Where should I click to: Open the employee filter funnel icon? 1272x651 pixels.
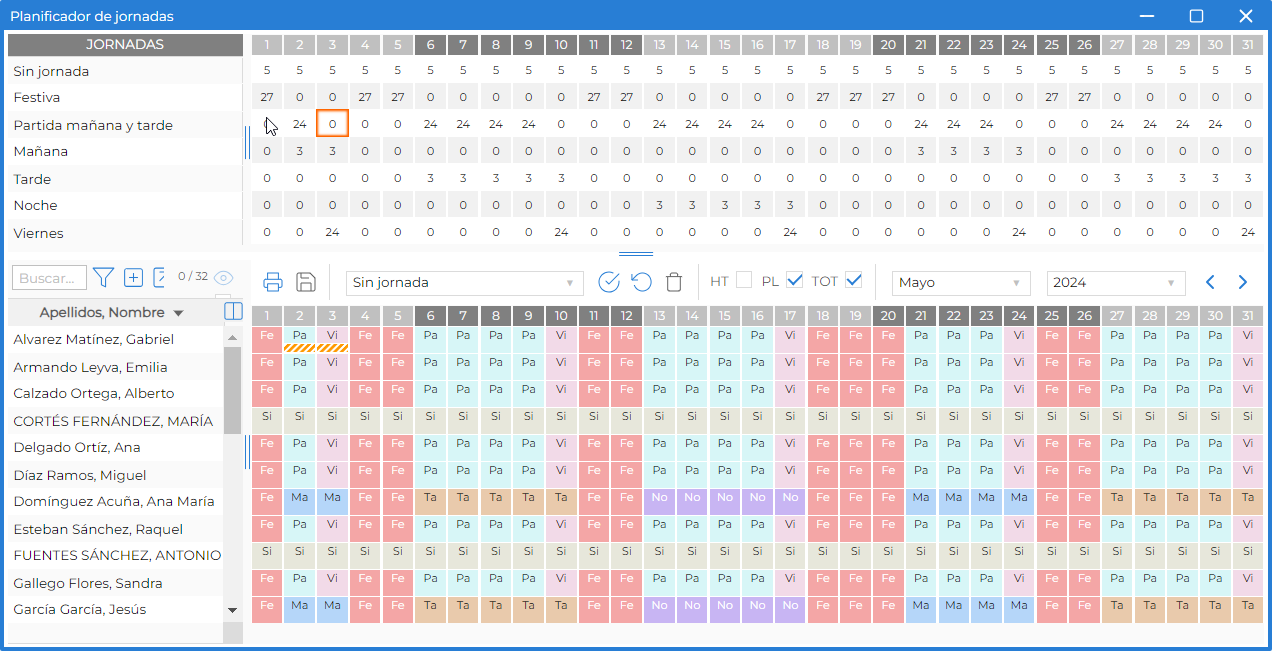[x=103, y=277]
